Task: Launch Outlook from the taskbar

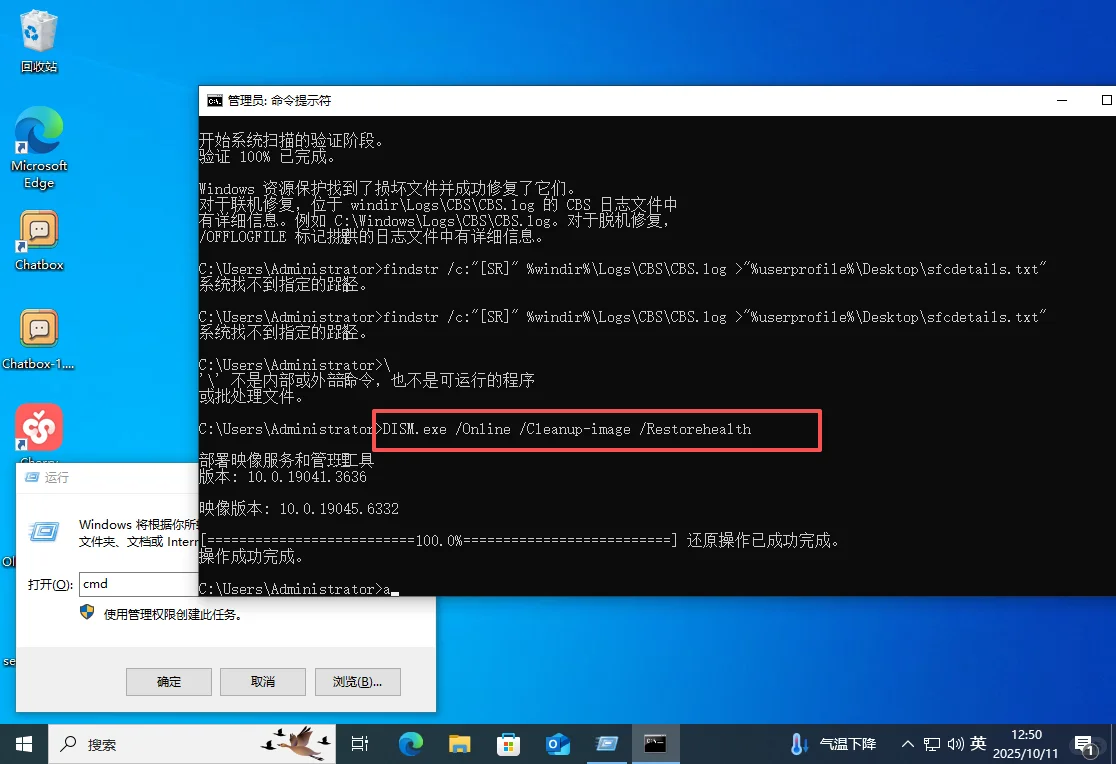Action: [557, 744]
